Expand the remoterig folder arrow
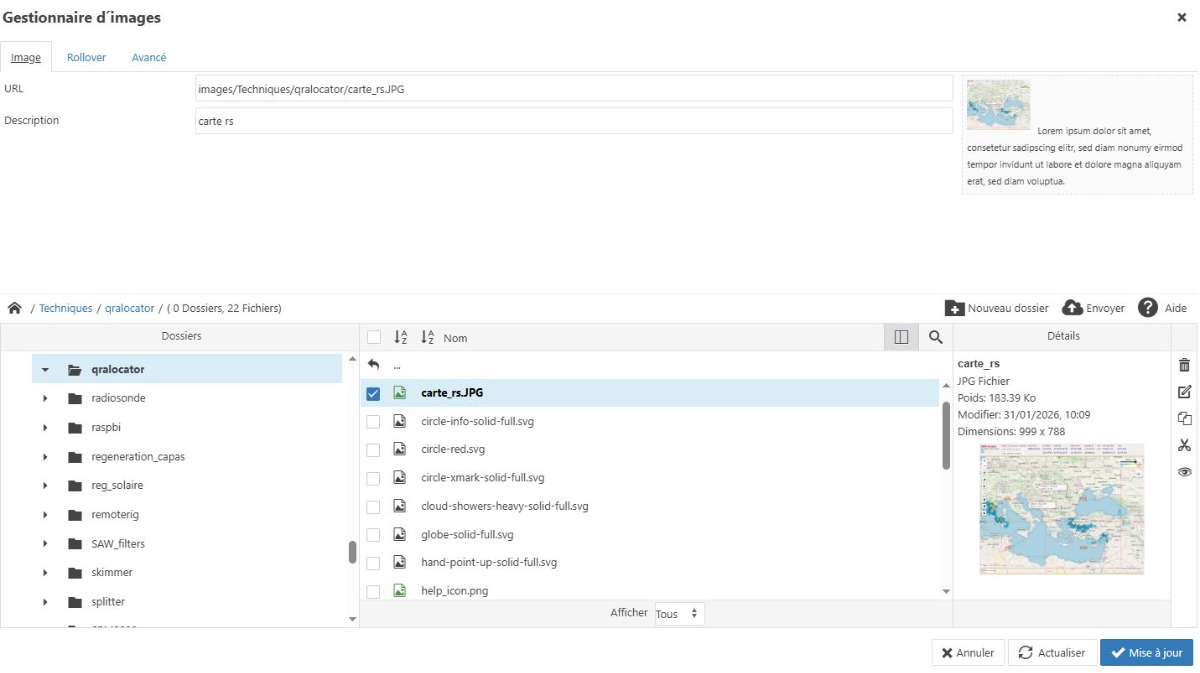Image resolution: width=1200 pixels, height=673 pixels. (45, 515)
